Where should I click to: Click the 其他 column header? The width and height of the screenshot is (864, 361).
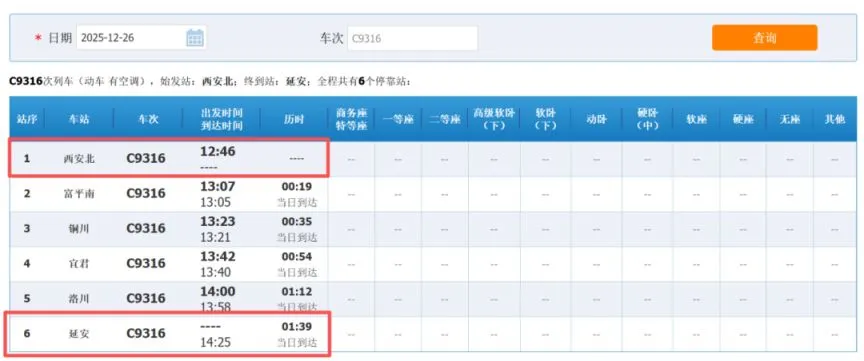coord(834,119)
